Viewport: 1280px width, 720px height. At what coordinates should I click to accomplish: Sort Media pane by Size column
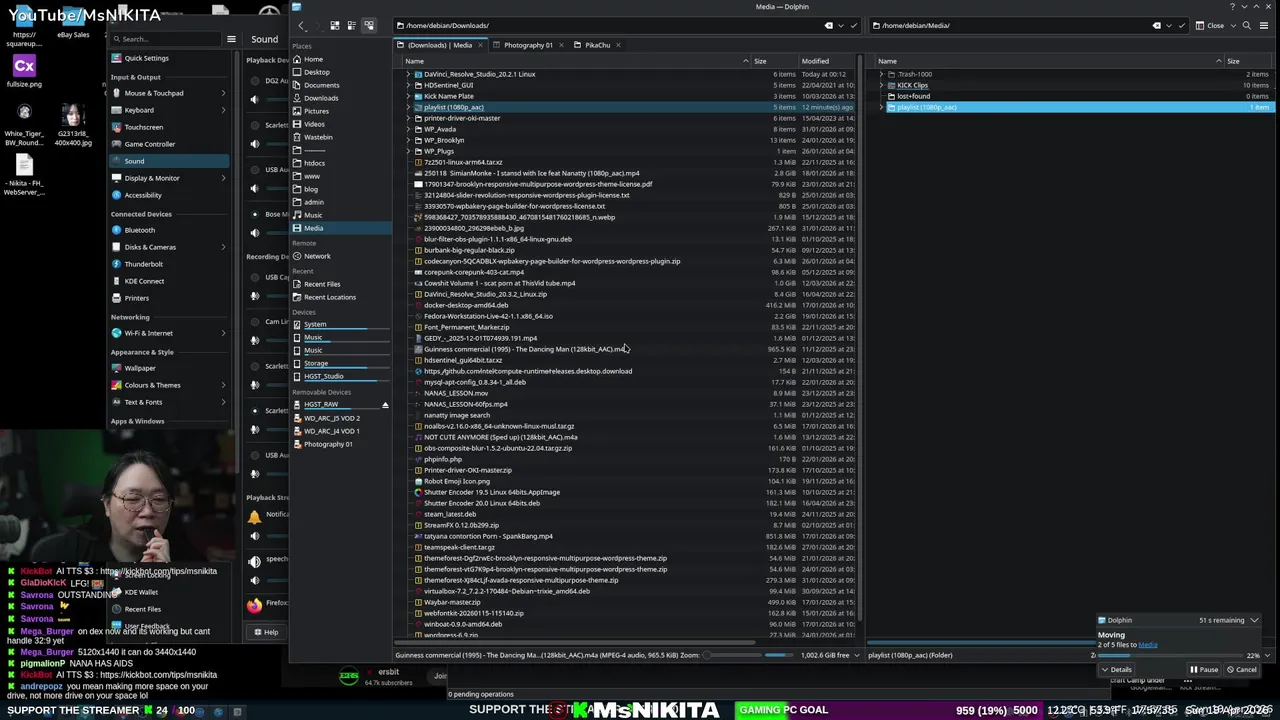tap(1248, 61)
